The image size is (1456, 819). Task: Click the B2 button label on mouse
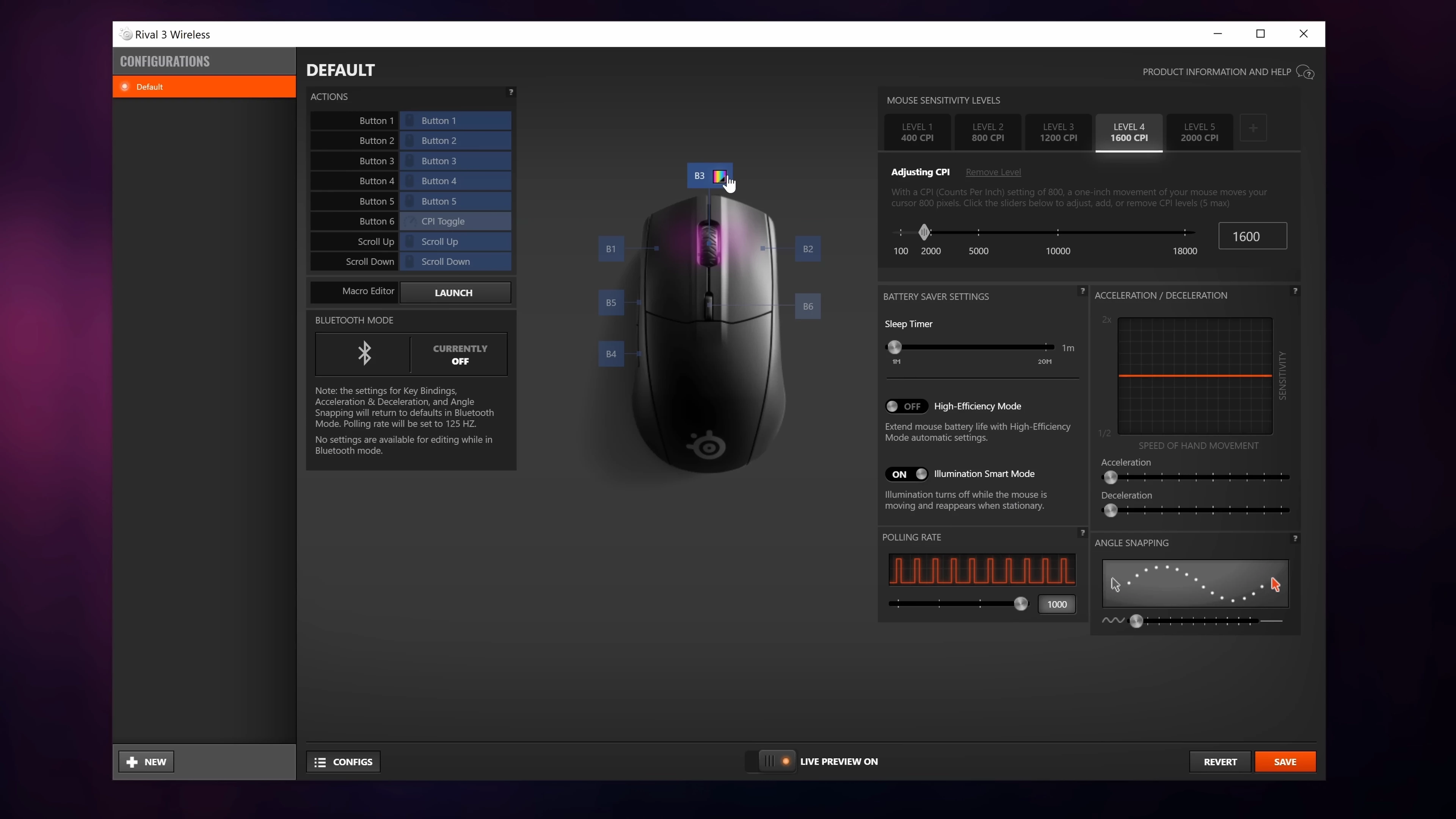click(x=808, y=249)
